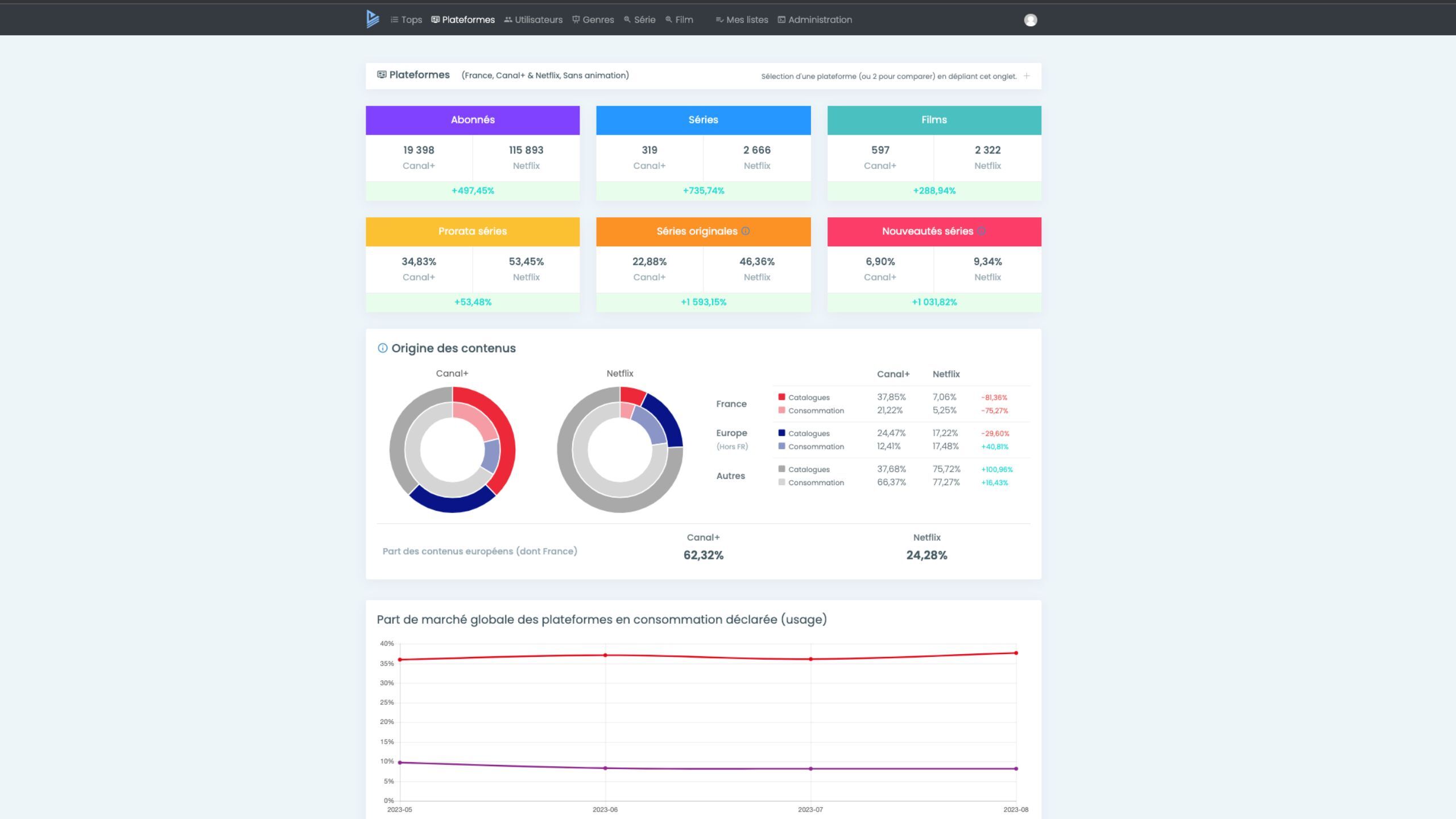
Task: Expand the Plateformes selection panel with plus
Action: (x=1027, y=76)
